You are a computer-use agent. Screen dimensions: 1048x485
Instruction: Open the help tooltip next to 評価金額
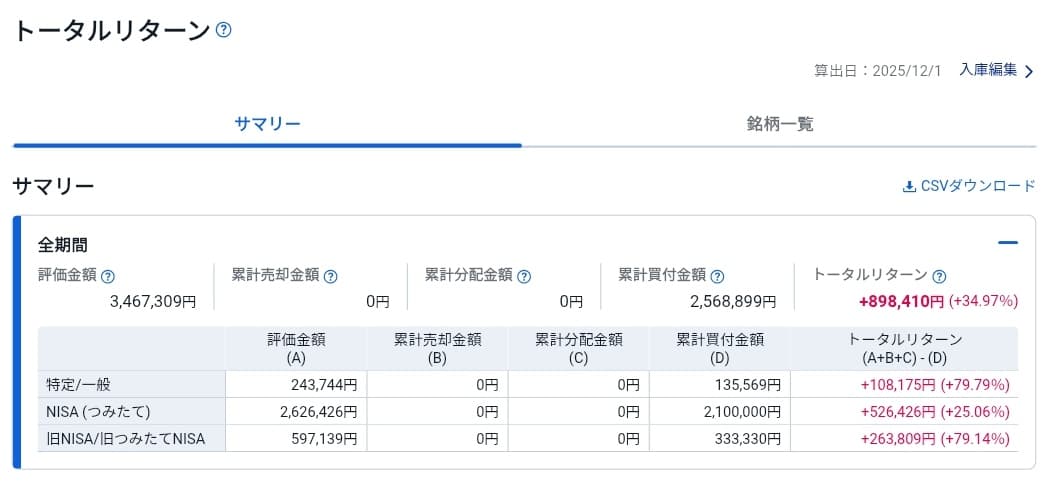108,276
